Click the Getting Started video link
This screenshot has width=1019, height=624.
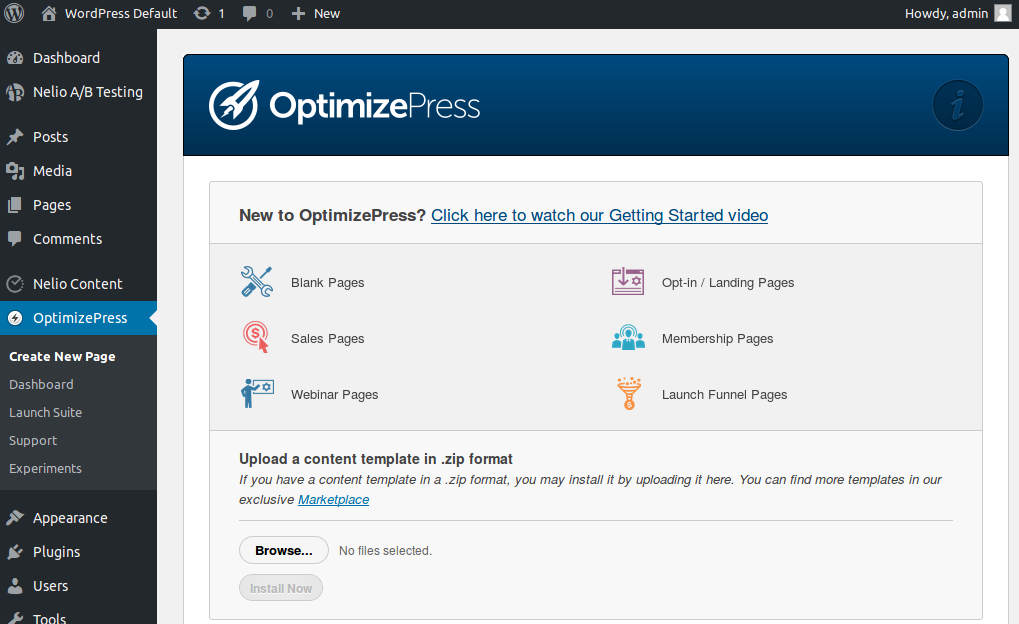click(x=599, y=215)
